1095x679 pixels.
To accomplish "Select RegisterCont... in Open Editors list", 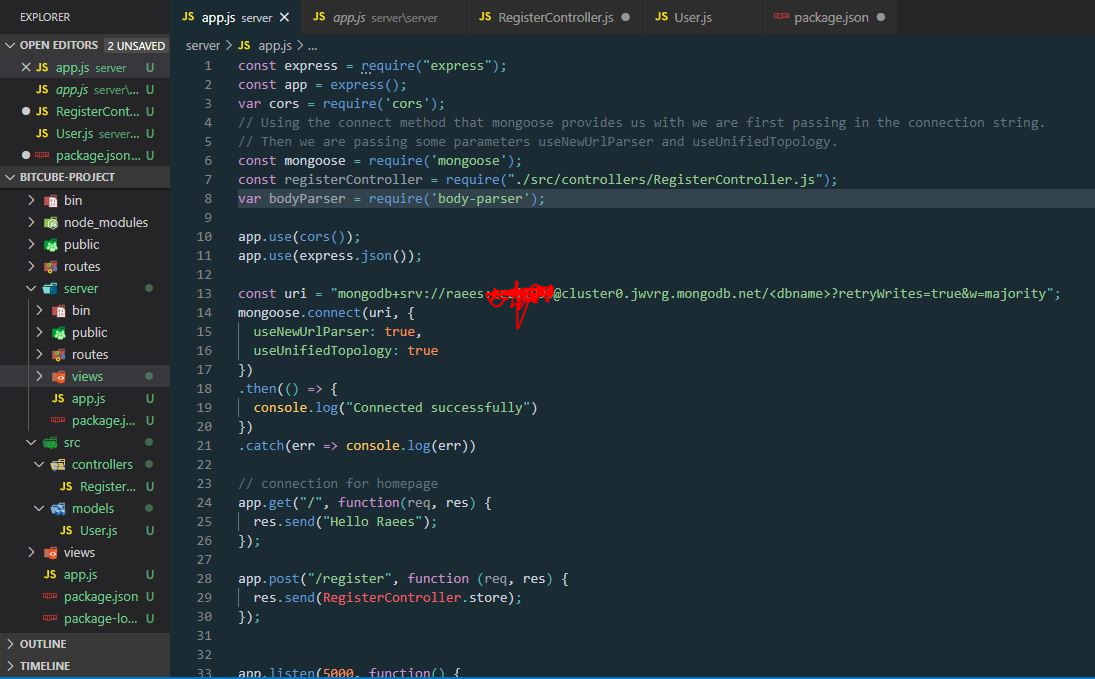I will [84, 112].
